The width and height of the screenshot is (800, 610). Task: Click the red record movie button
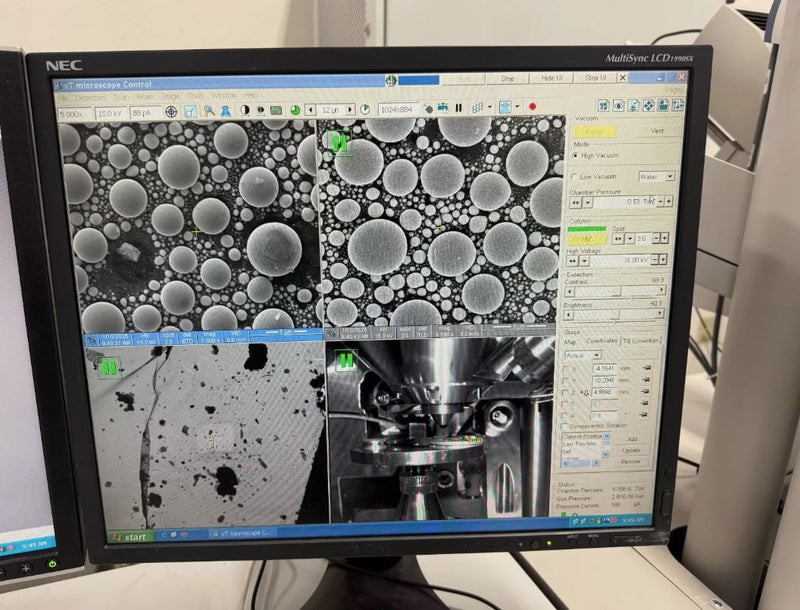(533, 107)
